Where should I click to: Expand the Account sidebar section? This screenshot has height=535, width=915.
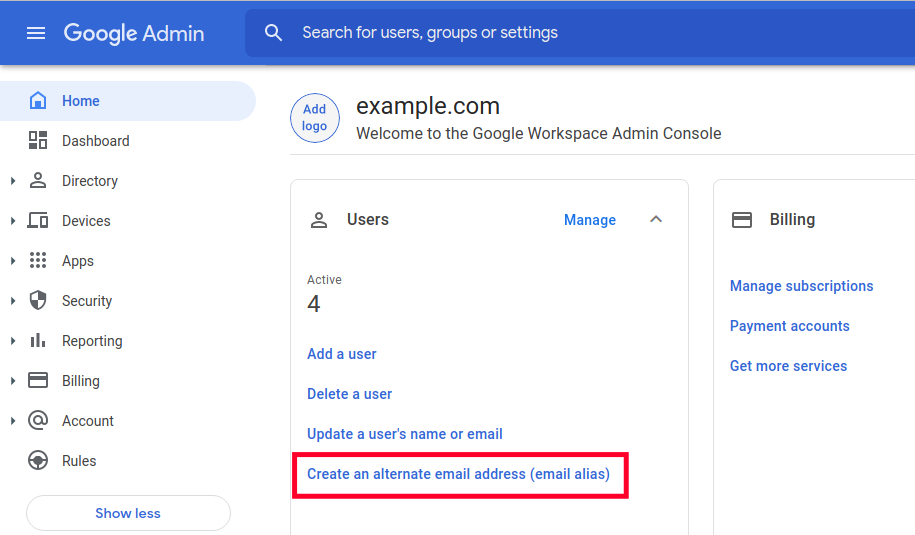tap(13, 421)
